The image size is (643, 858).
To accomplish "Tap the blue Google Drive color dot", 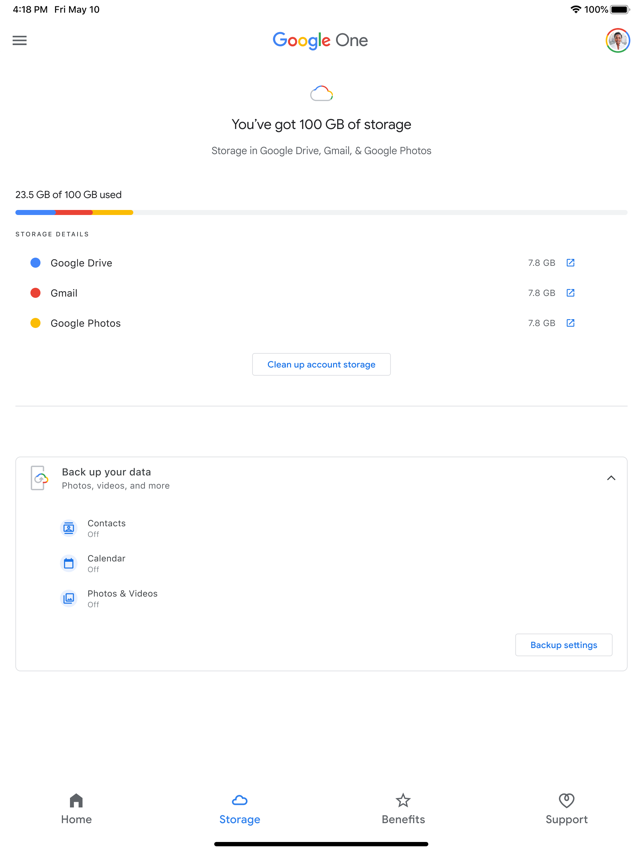I will (35, 263).
